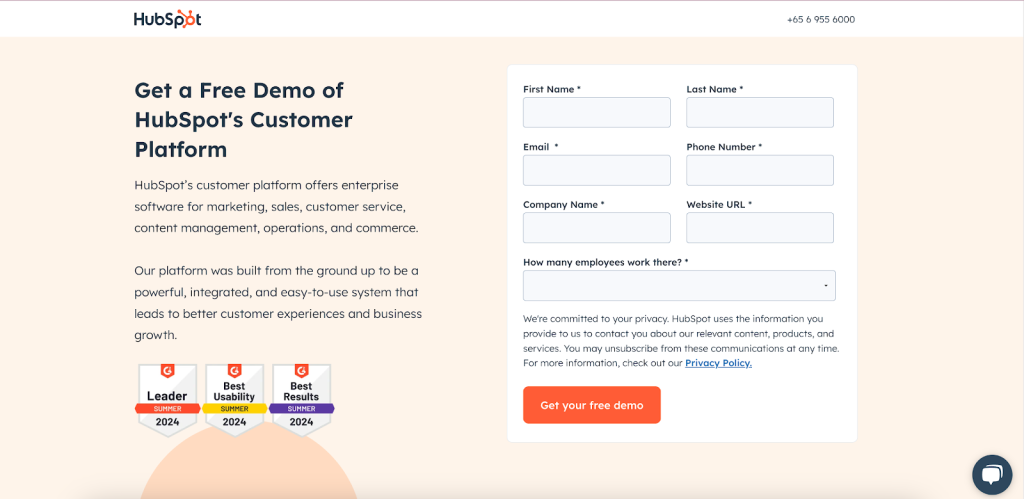
Task: Click the G2 Best Usability badge
Action: 234,398
